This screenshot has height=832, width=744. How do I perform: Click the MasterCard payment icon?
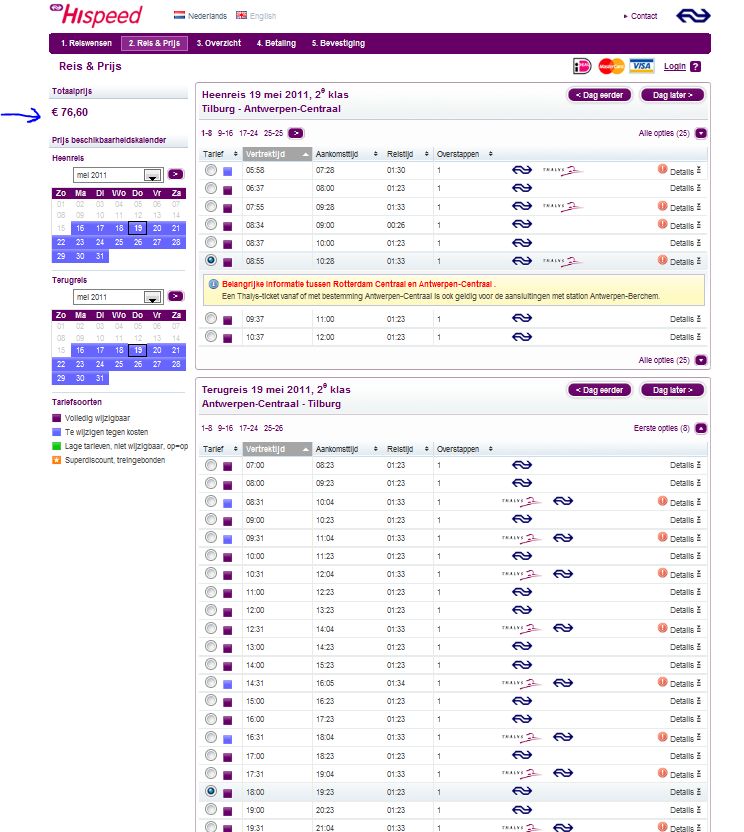(611, 66)
